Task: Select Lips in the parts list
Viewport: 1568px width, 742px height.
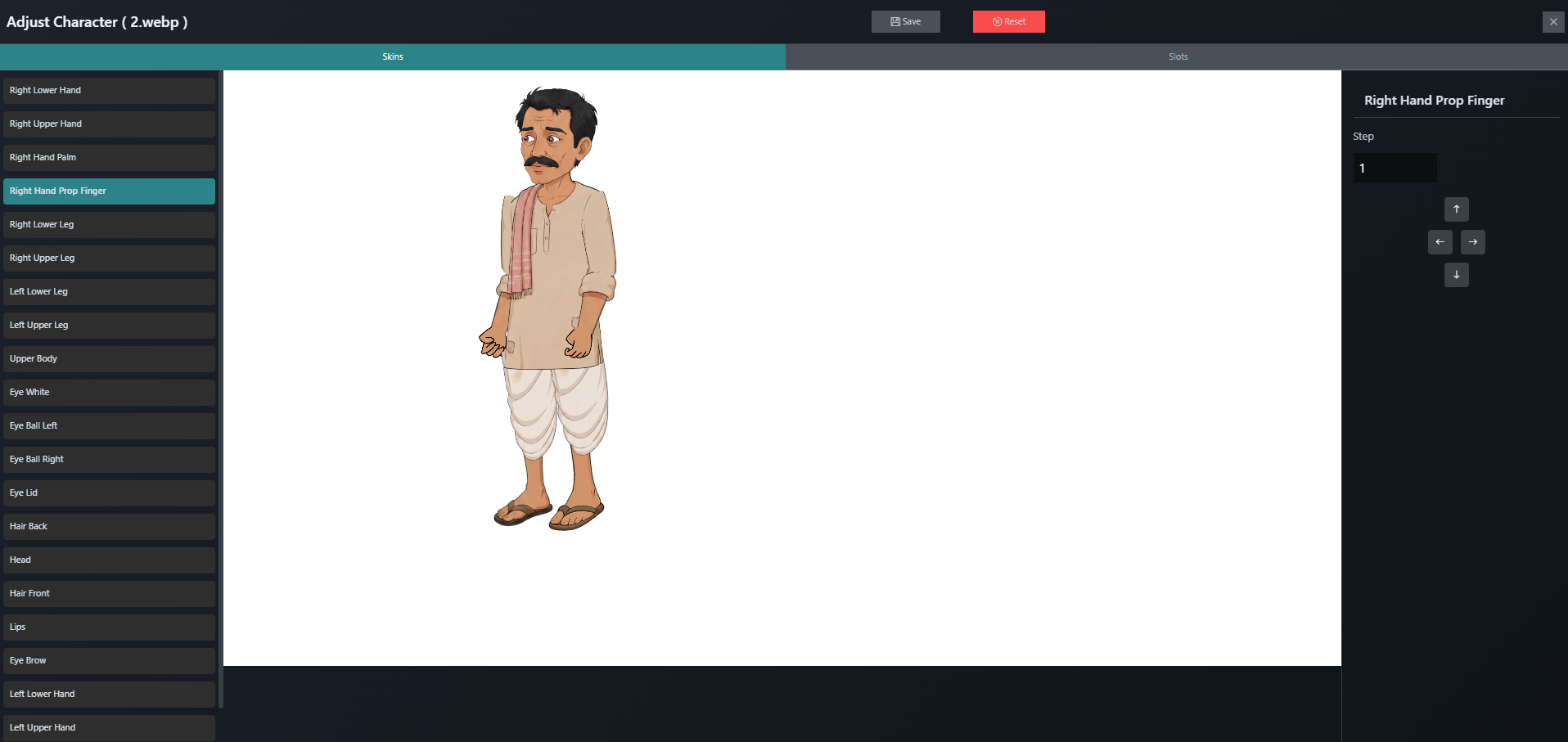Action: (109, 627)
